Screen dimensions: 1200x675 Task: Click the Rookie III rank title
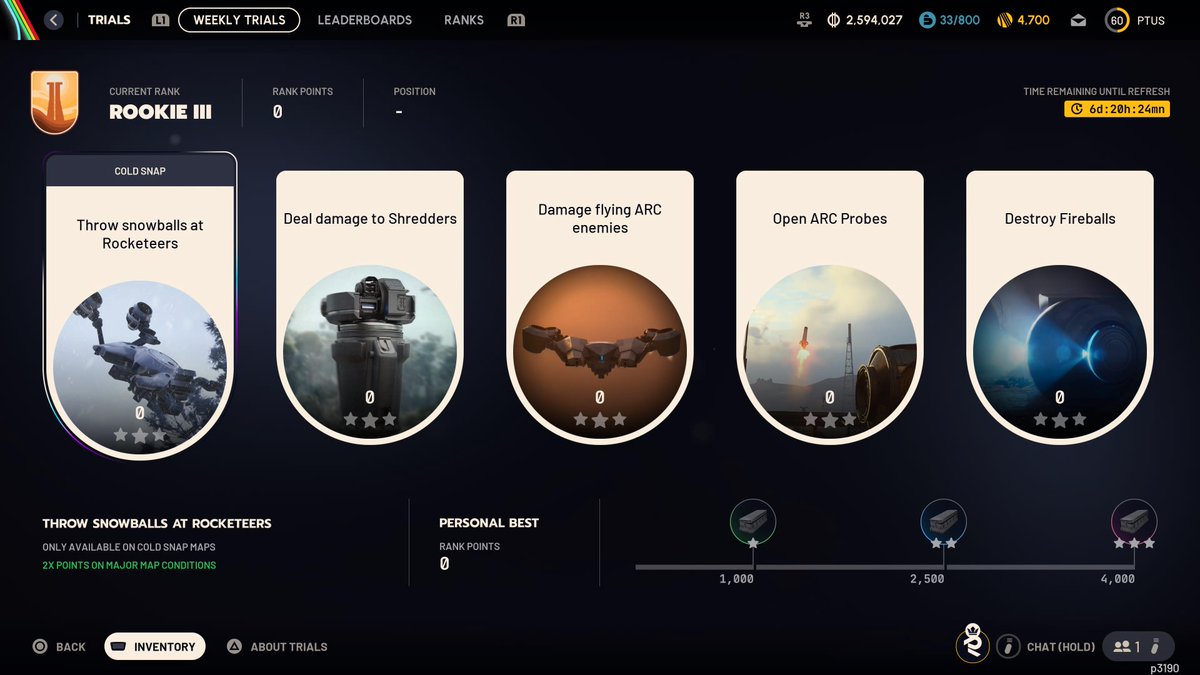pos(161,112)
